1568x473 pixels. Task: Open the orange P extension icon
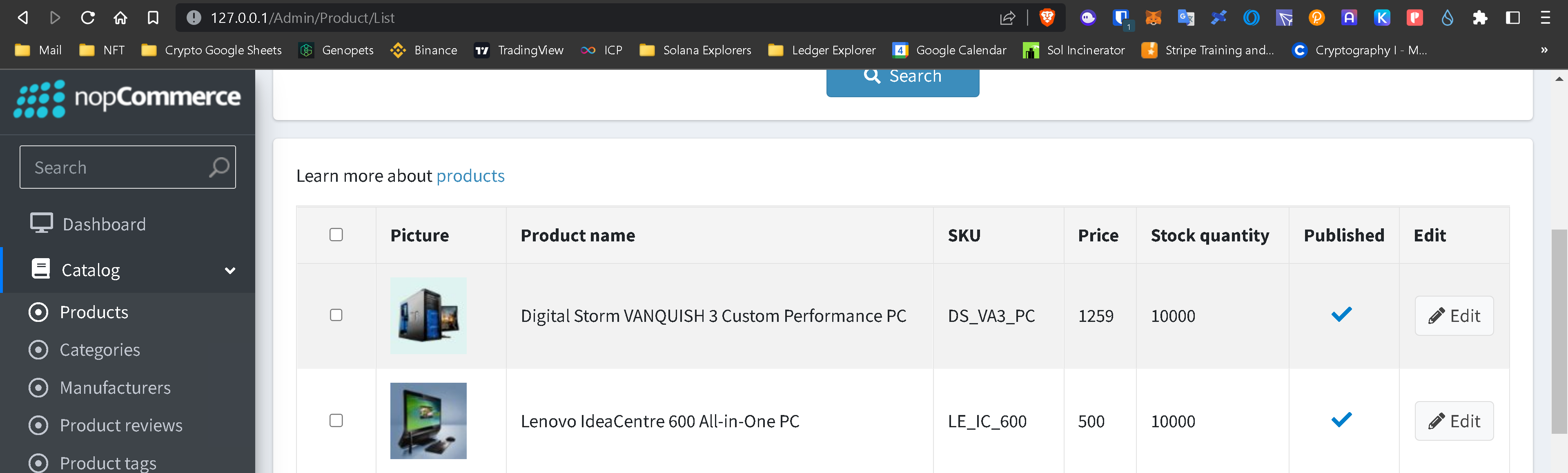1316,18
